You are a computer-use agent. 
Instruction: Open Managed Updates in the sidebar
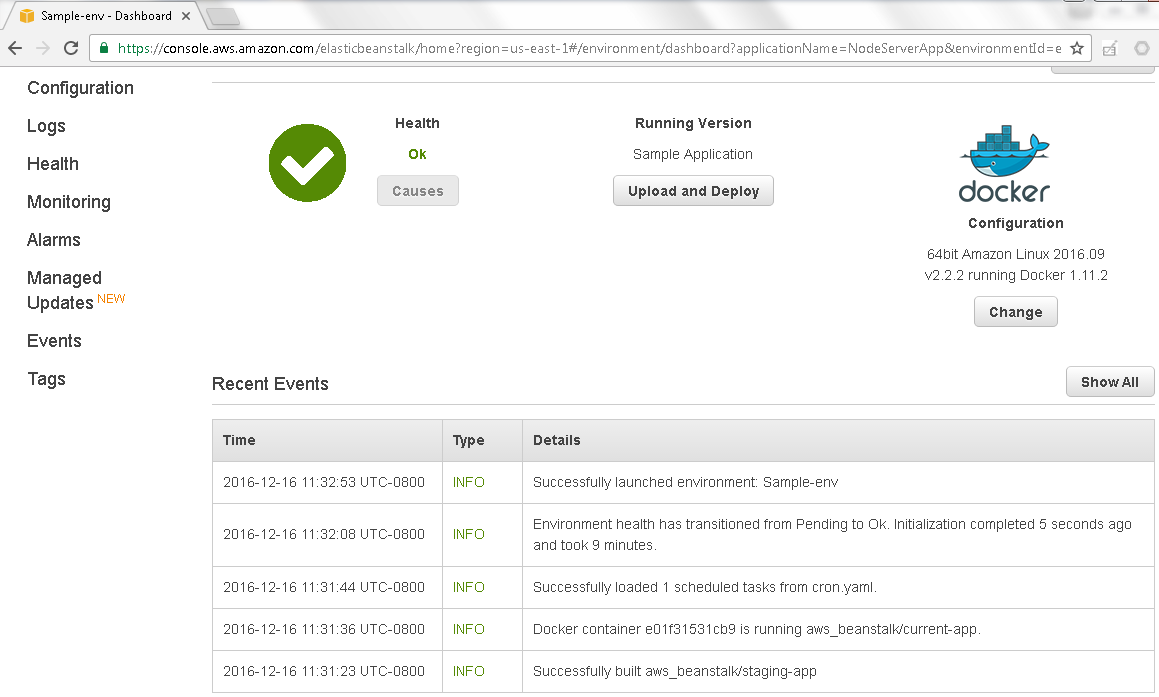pyautogui.click(x=76, y=290)
